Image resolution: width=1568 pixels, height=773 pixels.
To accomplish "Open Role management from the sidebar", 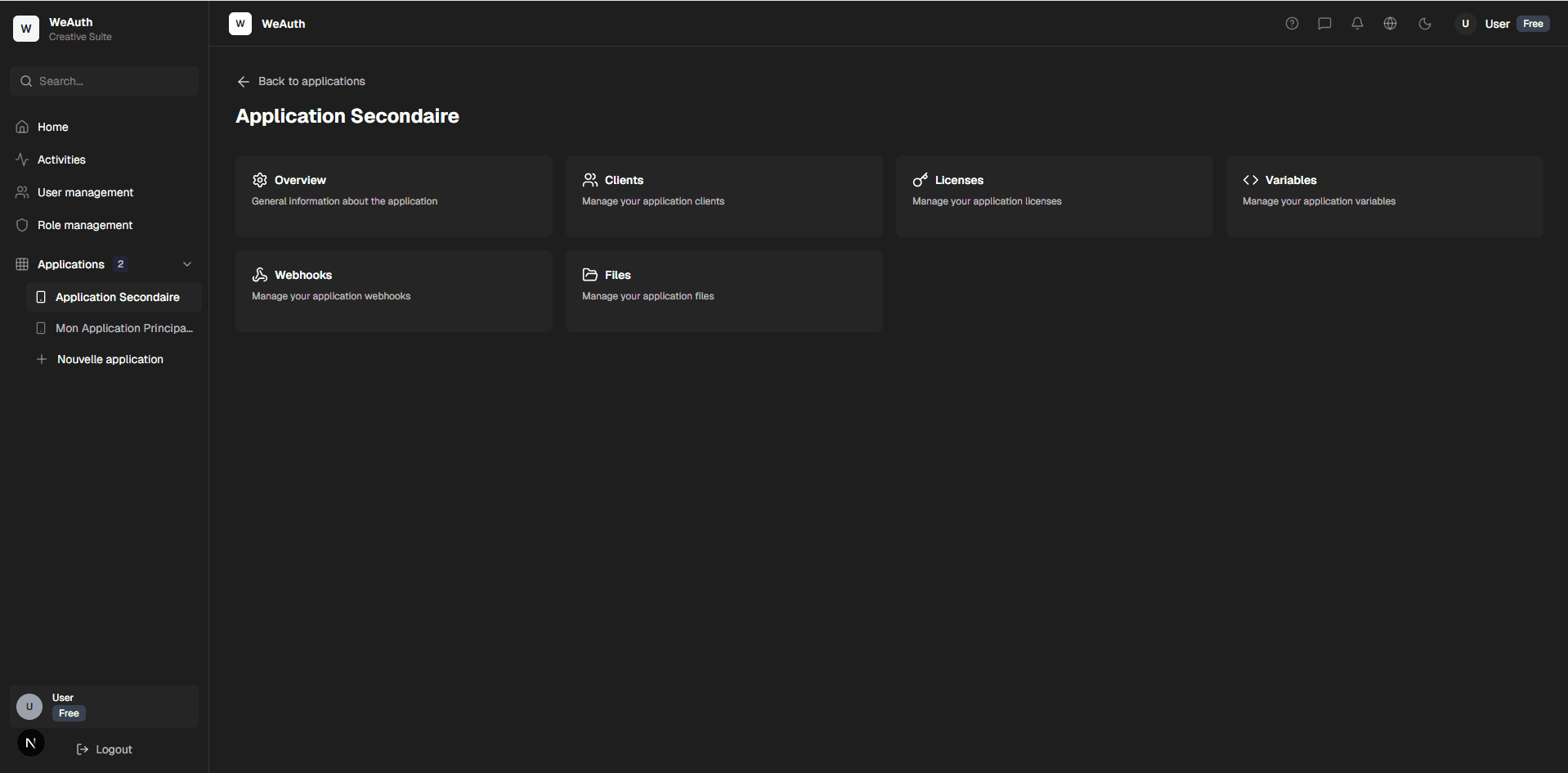I will (85, 225).
